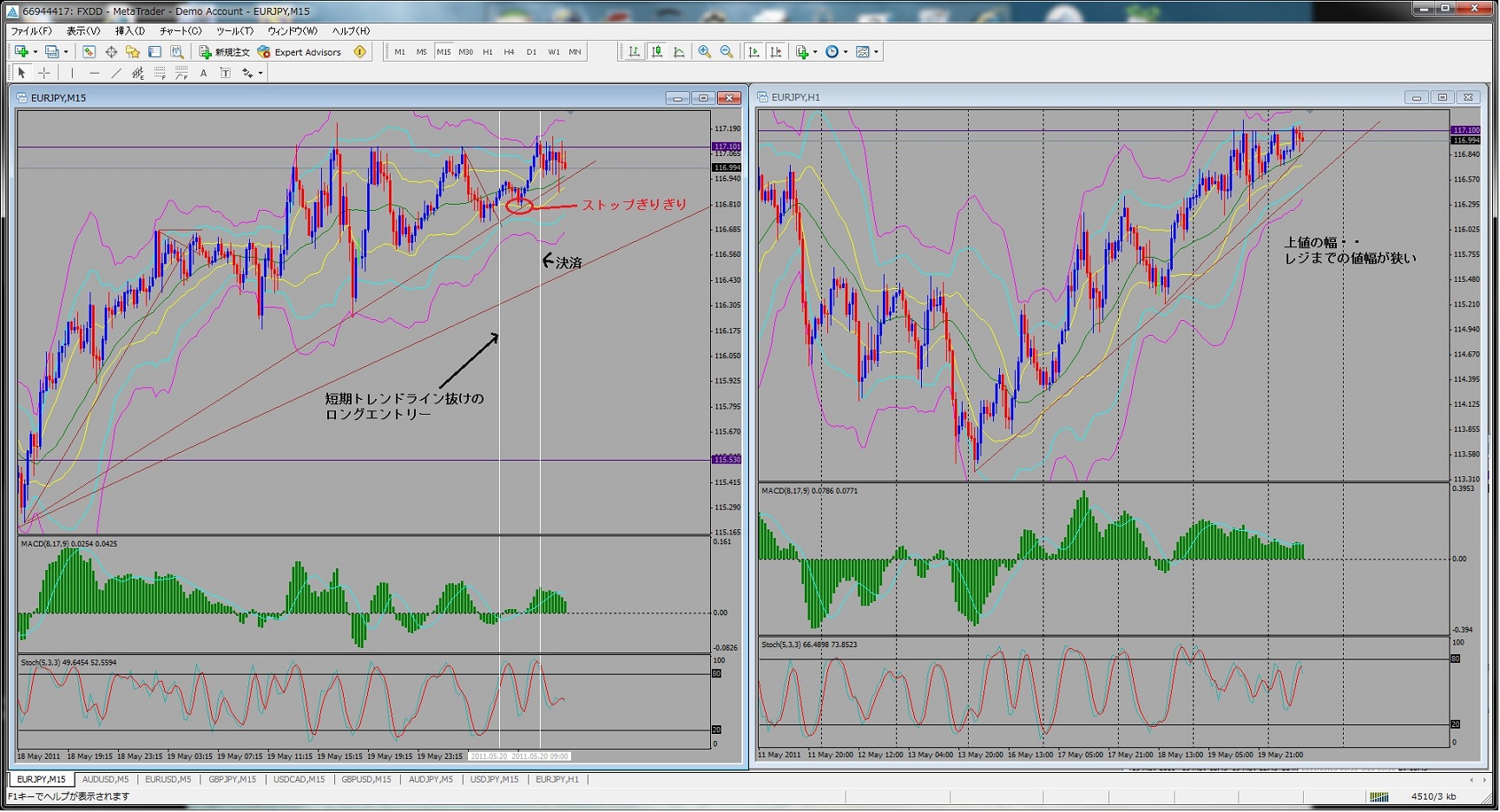Image resolution: width=1500 pixels, height=812 pixels.
Task: Maximize the EURJPY,H1 chart window
Action: [1442, 97]
